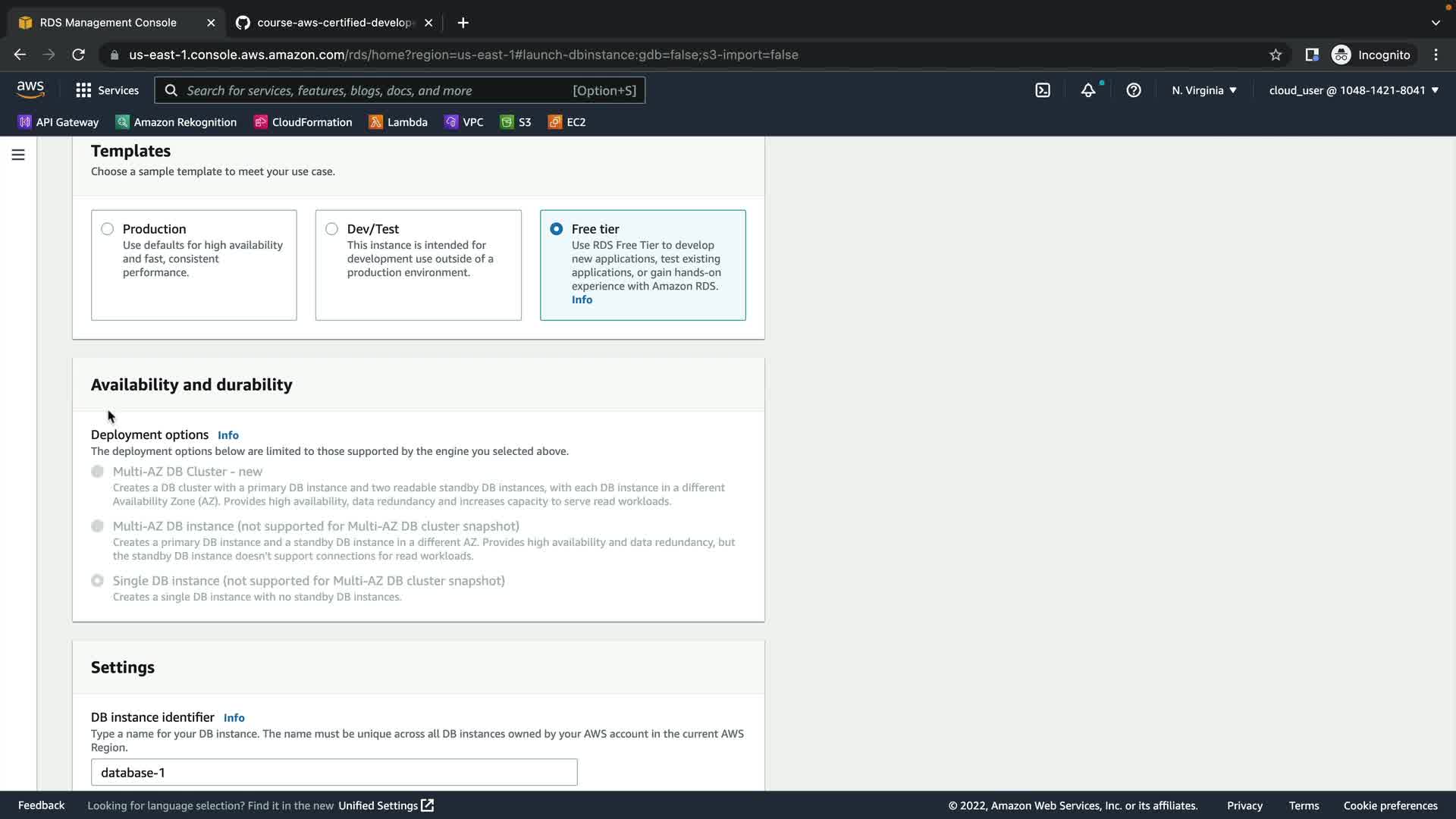Open the Lambda shortcut in favorites bar
The height and width of the screenshot is (819, 1456).
398,122
